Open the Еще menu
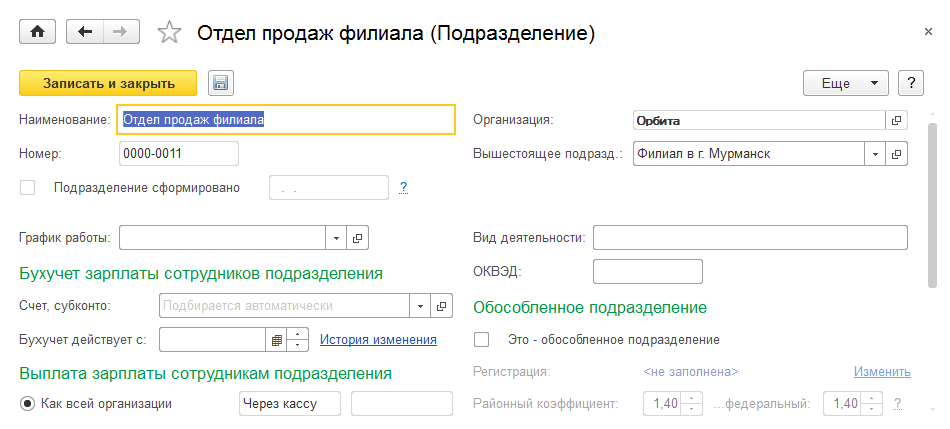The width and height of the screenshot is (950, 429). (846, 83)
